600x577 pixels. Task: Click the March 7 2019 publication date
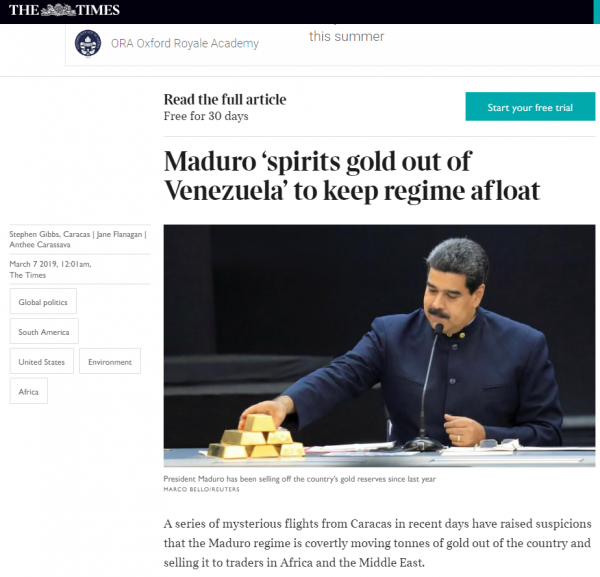33,264
